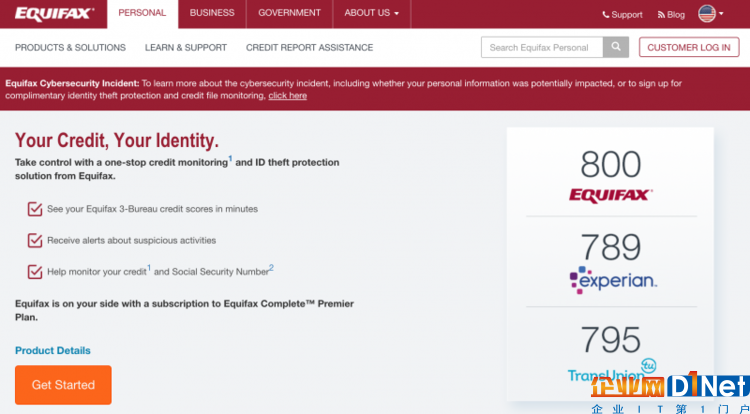Click the search magnifier button

pos(616,47)
